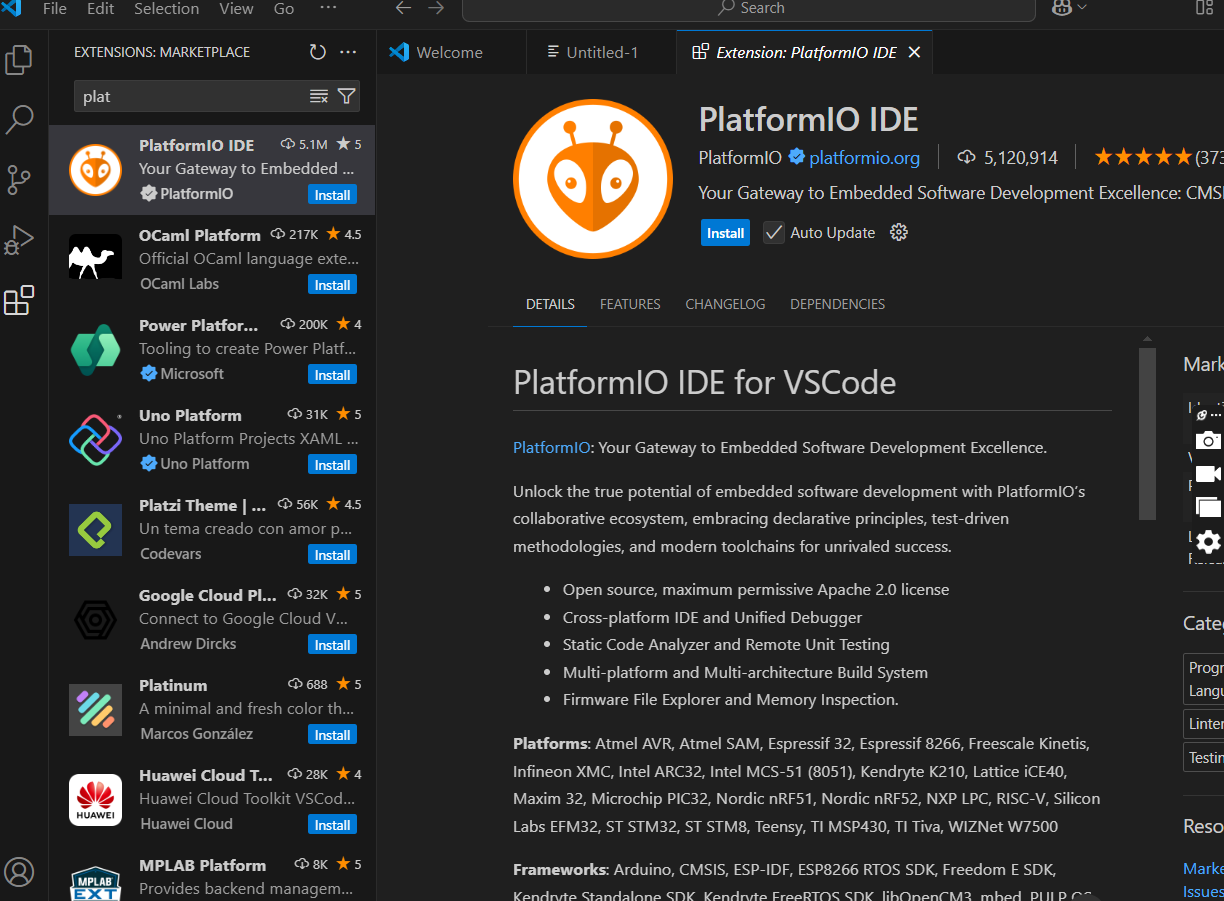Refresh the Extensions Marketplace list
The height and width of the screenshot is (901, 1224).
(x=318, y=52)
